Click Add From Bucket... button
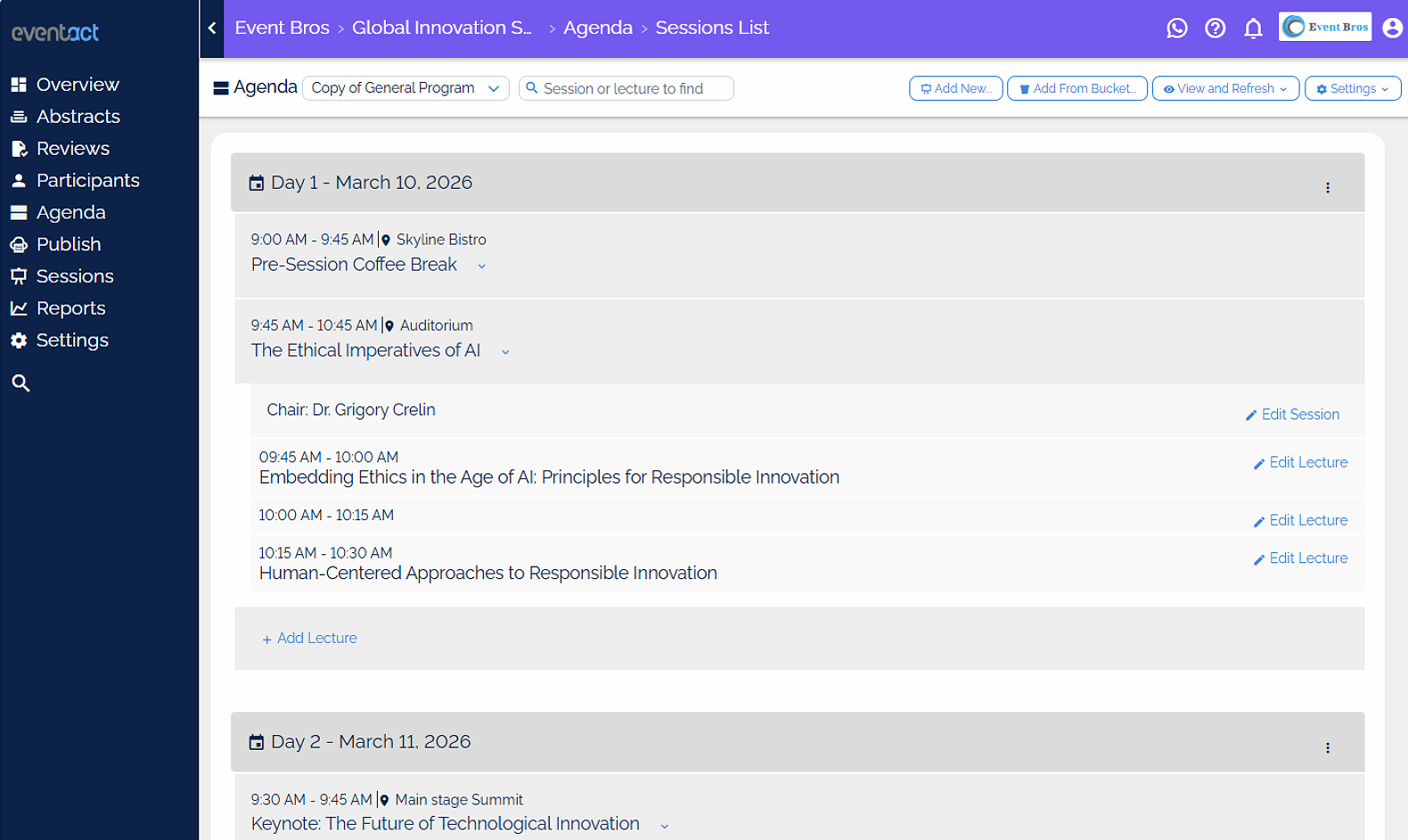Screen dimensions: 1408x840 click(1077, 88)
